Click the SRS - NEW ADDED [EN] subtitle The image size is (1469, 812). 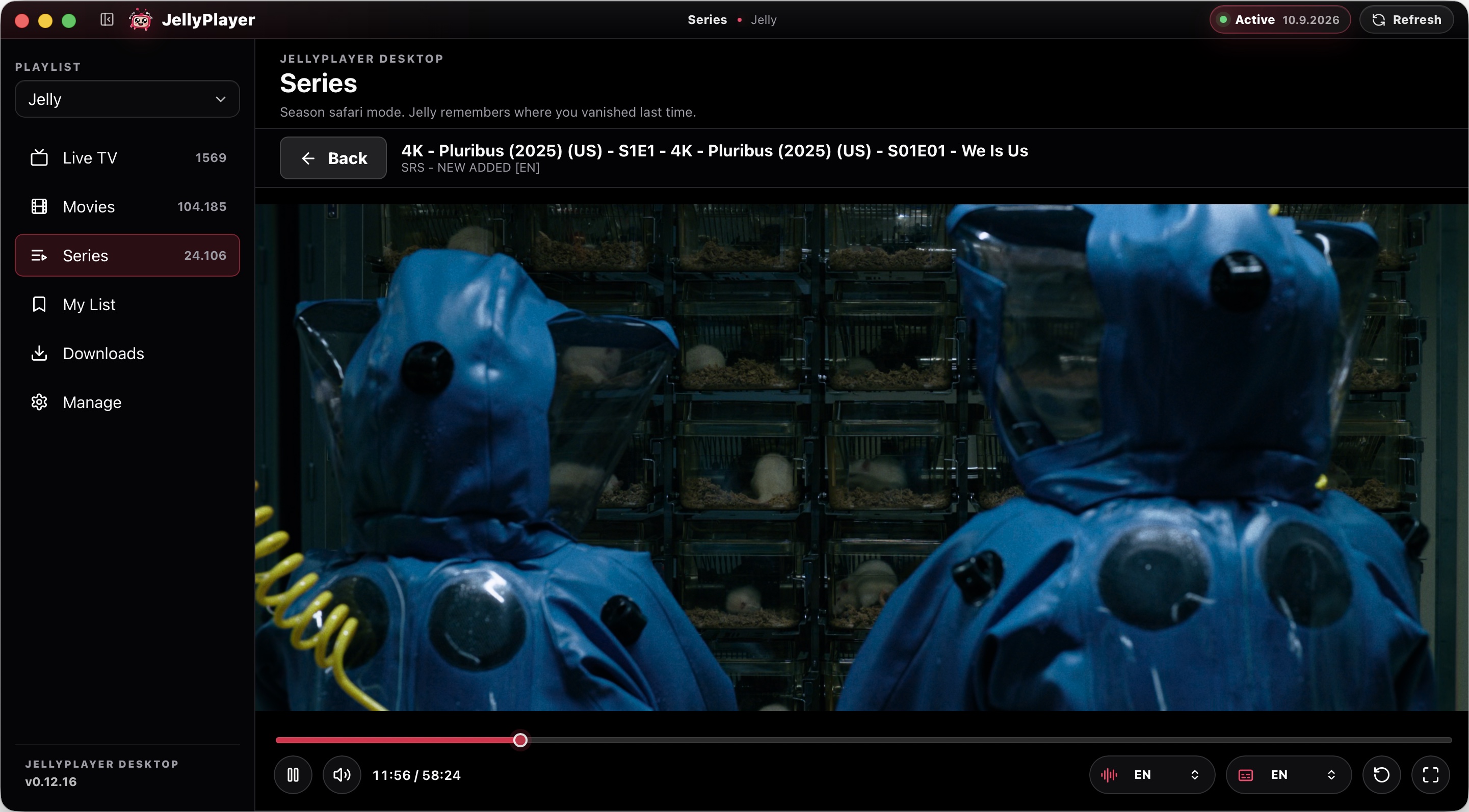[x=470, y=168]
